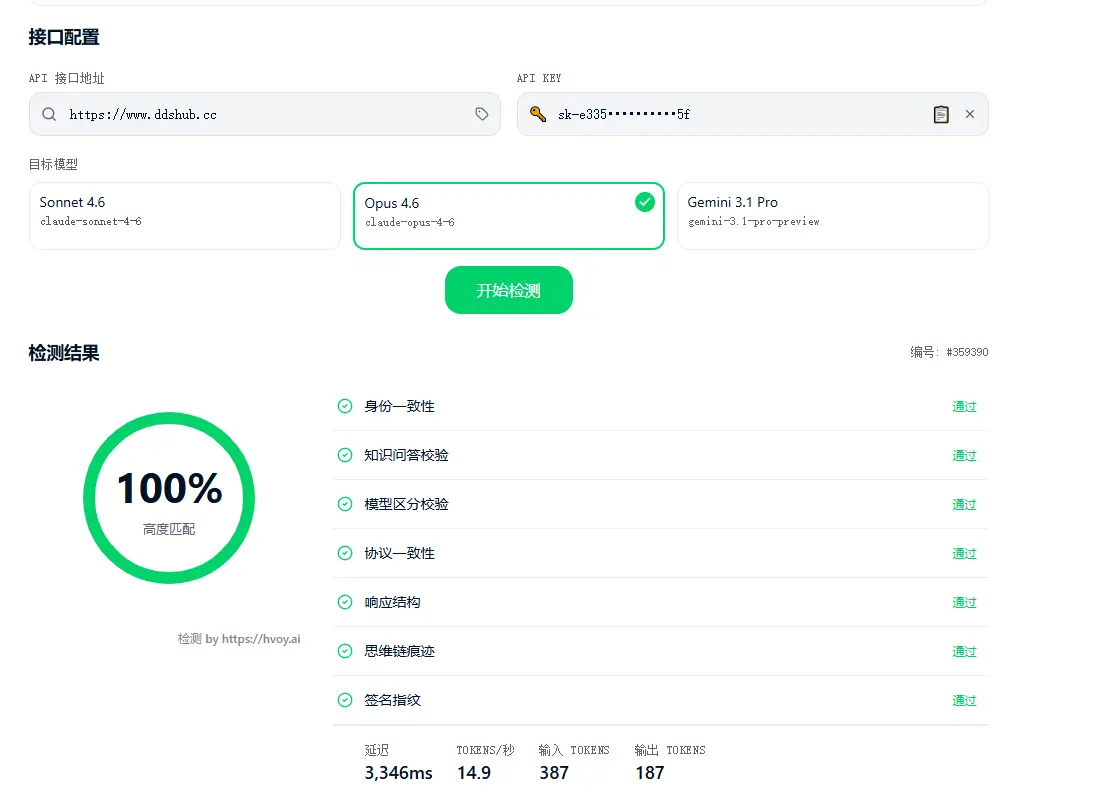Click the clipboard paste icon in API KEY field
This screenshot has width=1111, height=798.
tap(941, 115)
